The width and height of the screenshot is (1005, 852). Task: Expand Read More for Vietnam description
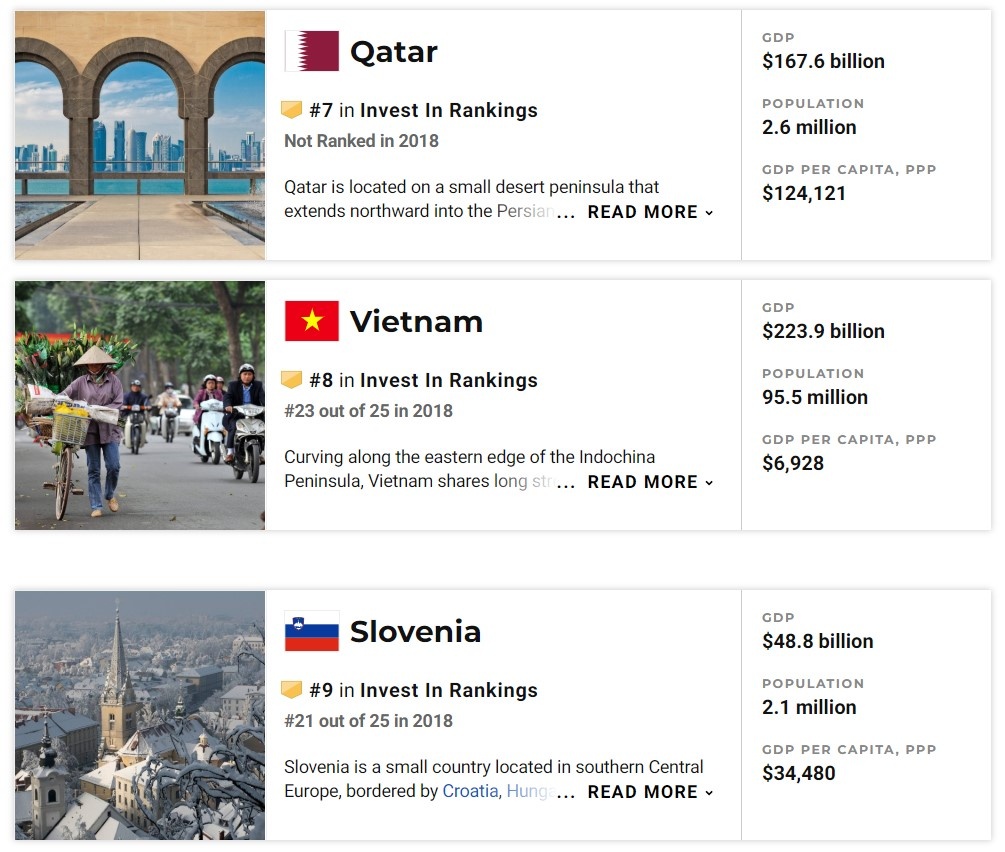[650, 482]
